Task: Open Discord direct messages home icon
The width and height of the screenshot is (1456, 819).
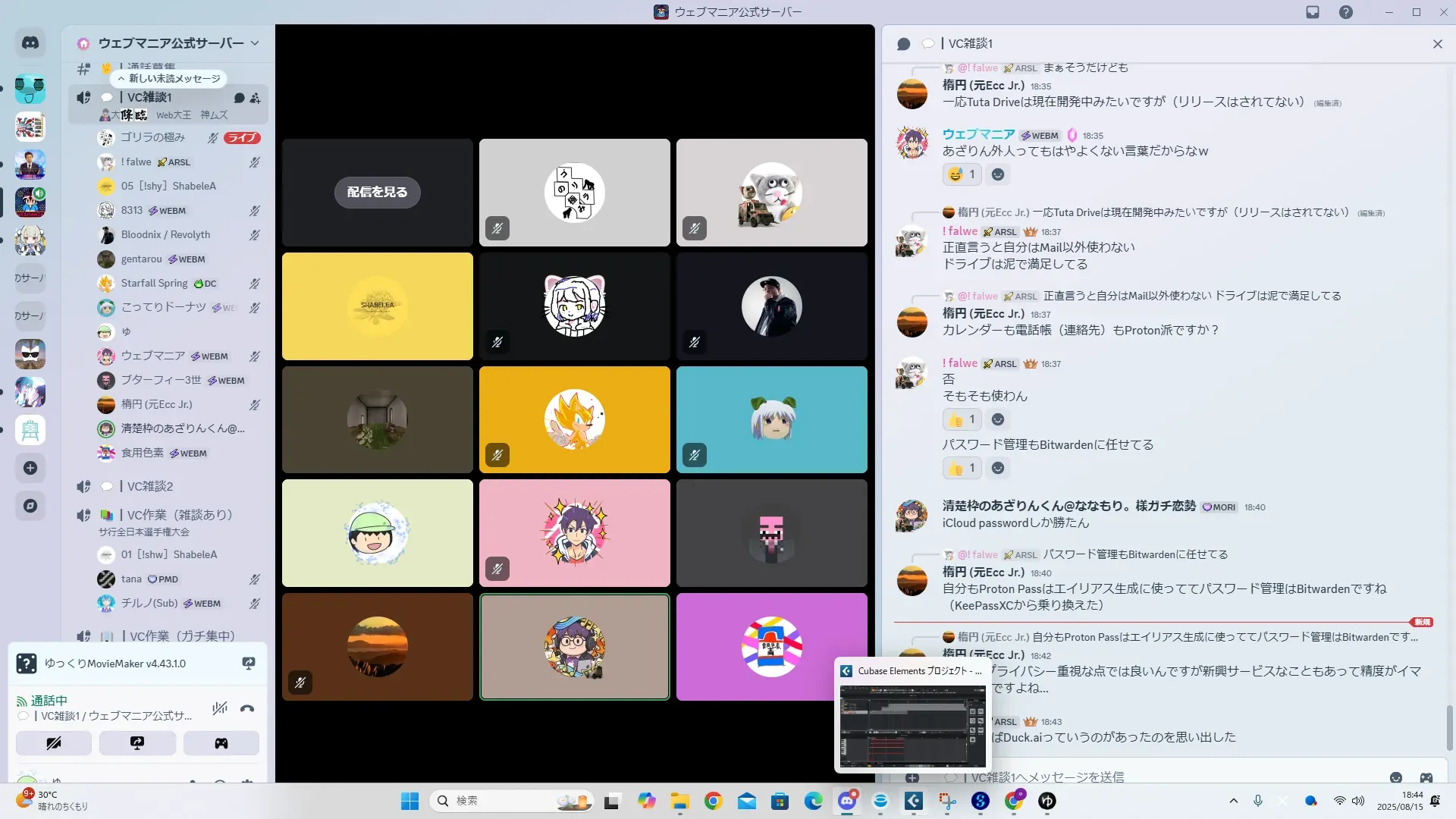Action: 30,43
